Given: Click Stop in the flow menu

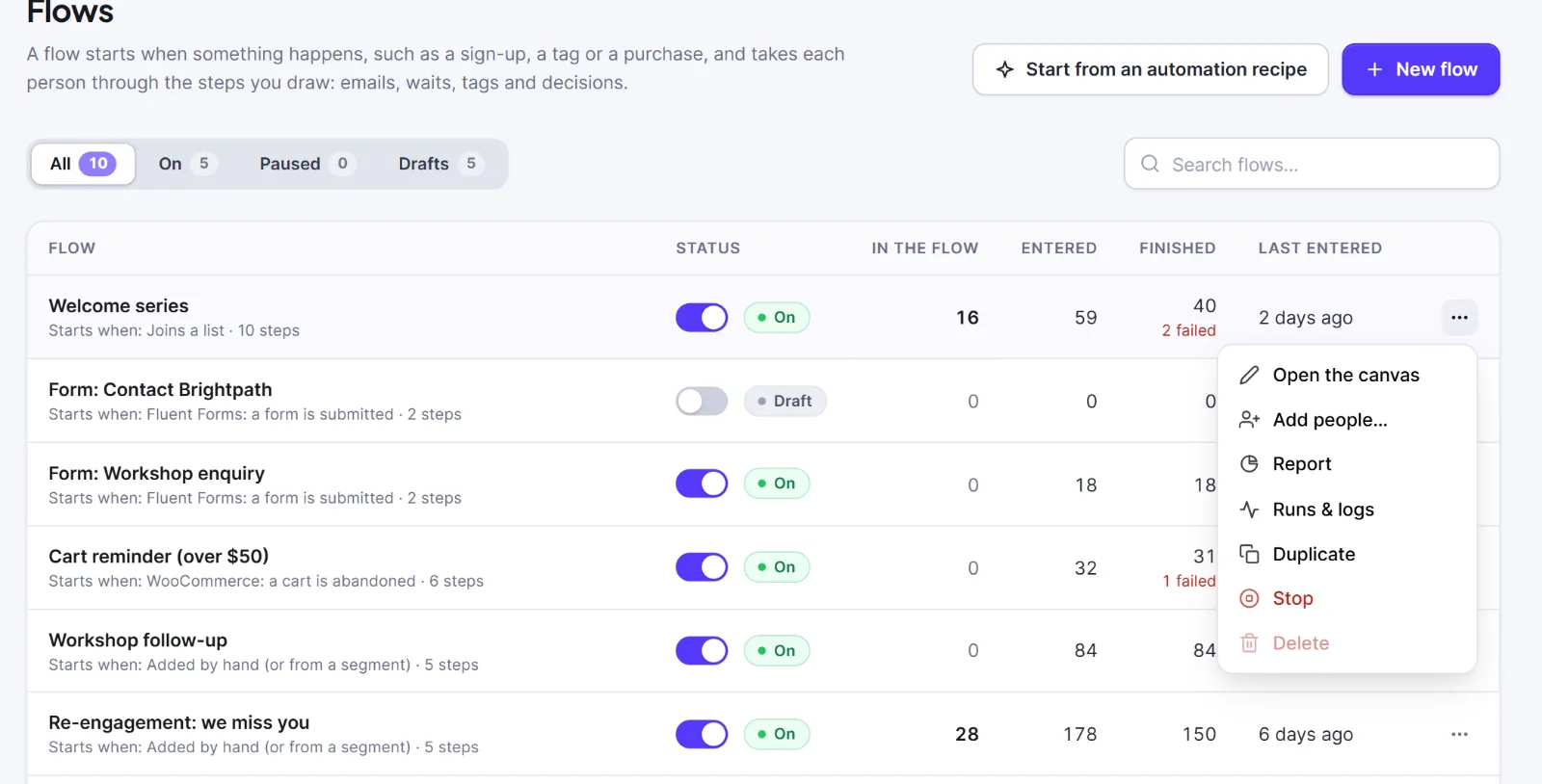Looking at the screenshot, I should click(x=1346, y=598).
